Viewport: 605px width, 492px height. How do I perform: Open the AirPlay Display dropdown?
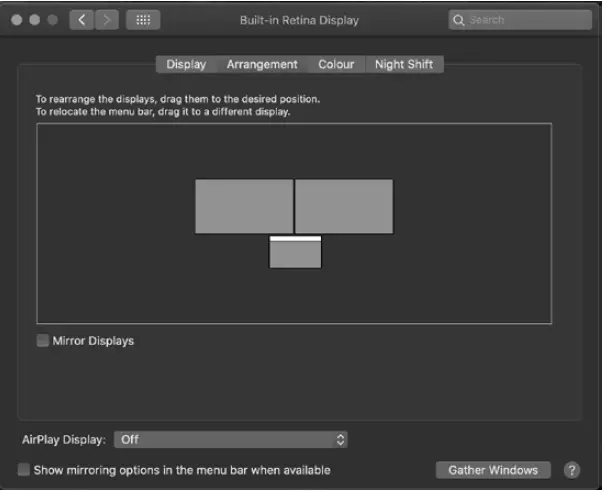230,440
